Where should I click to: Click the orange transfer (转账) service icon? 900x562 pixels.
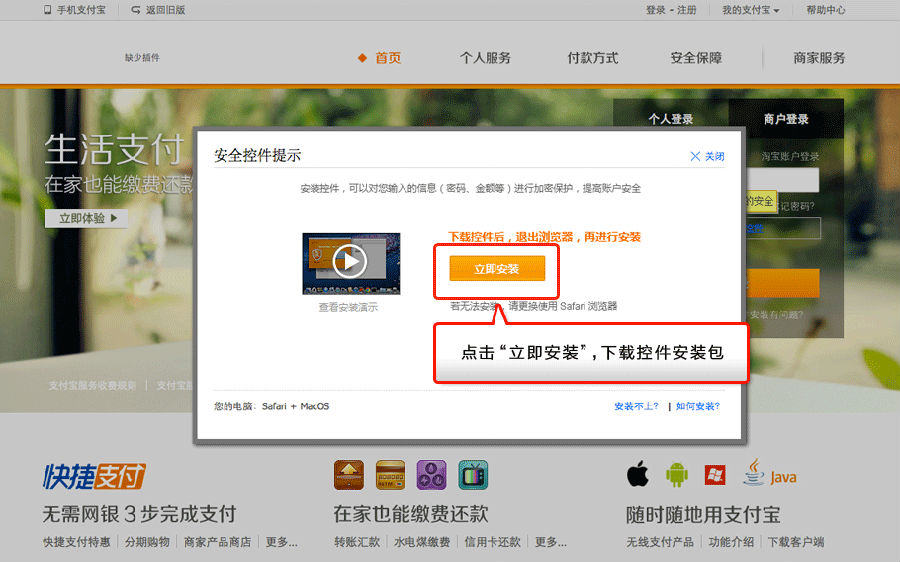[348, 474]
